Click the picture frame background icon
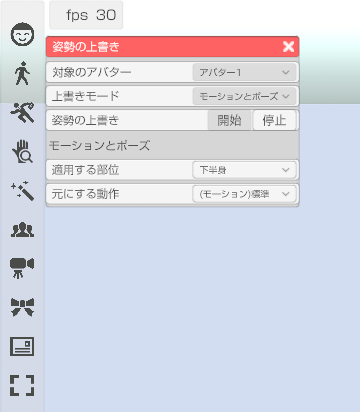Image resolution: width=360 pixels, height=412 pixels. point(22,346)
